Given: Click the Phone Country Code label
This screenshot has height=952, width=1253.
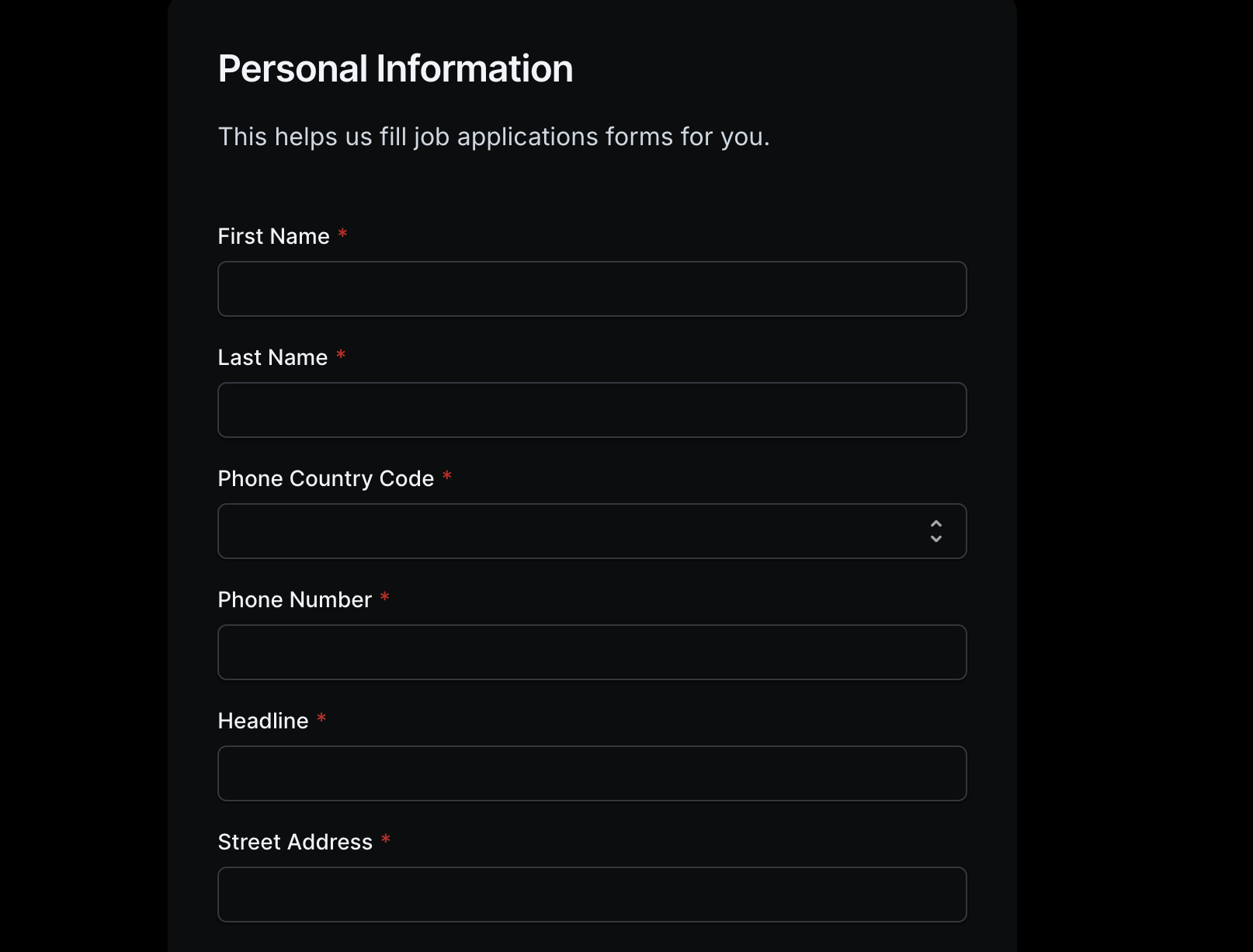Looking at the screenshot, I should click(x=326, y=478).
